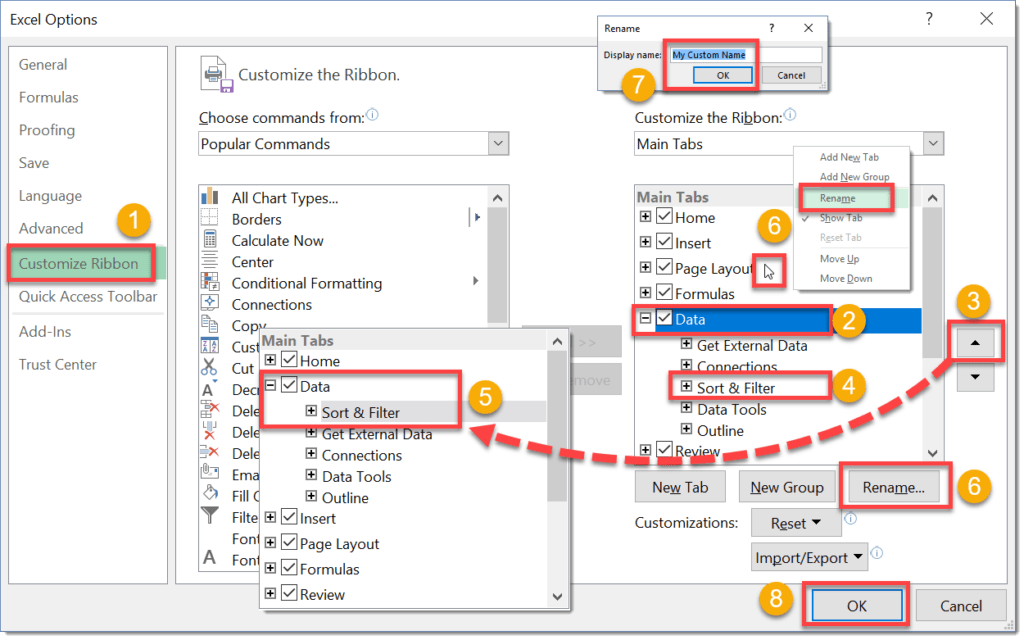Expand the Sort & Filter group in right list
1024x640 pixels.
click(x=686, y=386)
